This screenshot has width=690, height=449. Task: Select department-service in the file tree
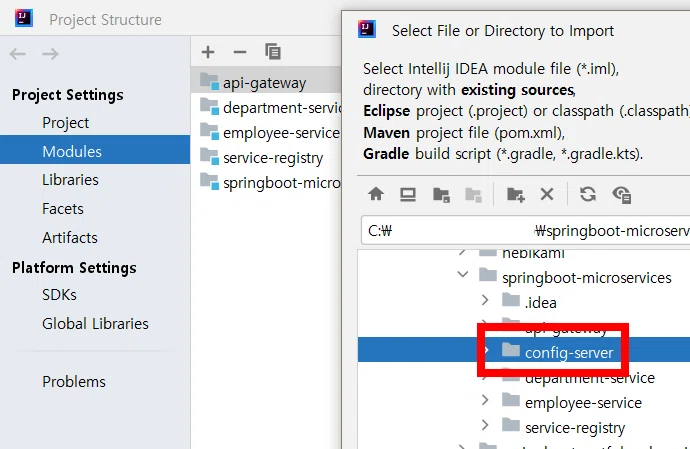pos(590,379)
